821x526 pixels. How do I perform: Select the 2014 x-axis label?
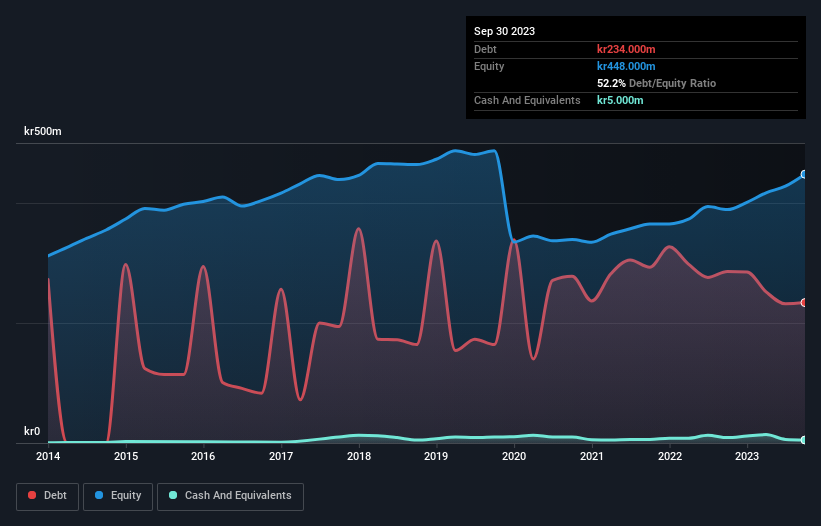(x=48, y=456)
